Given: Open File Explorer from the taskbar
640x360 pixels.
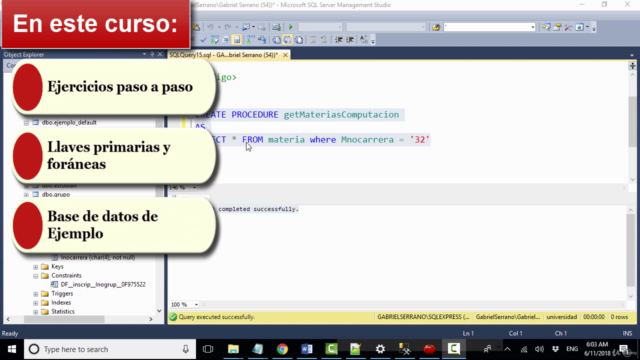Looking at the screenshot, I should click(233, 349).
